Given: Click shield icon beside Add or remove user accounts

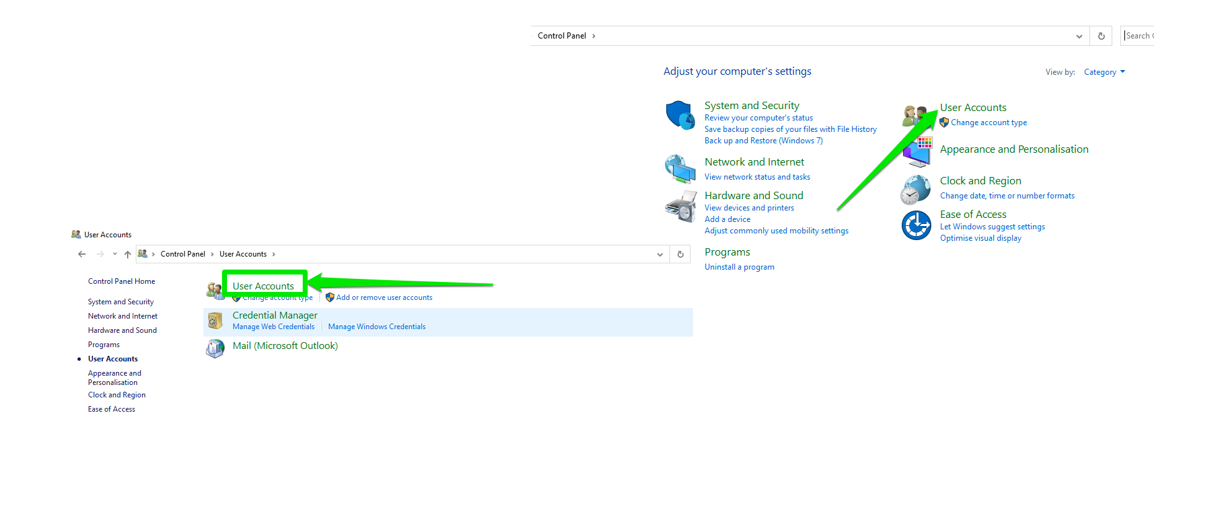Looking at the screenshot, I should tap(329, 297).
